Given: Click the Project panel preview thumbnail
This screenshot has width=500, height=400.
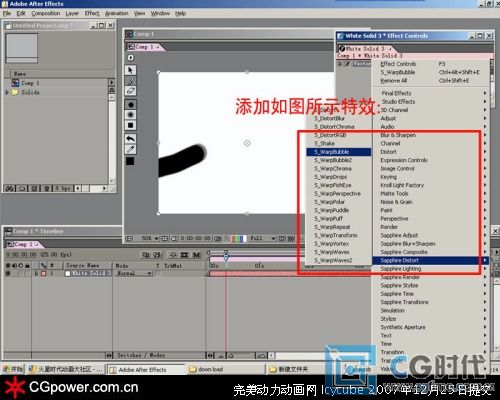Looking at the screenshot, I should 22,48.
